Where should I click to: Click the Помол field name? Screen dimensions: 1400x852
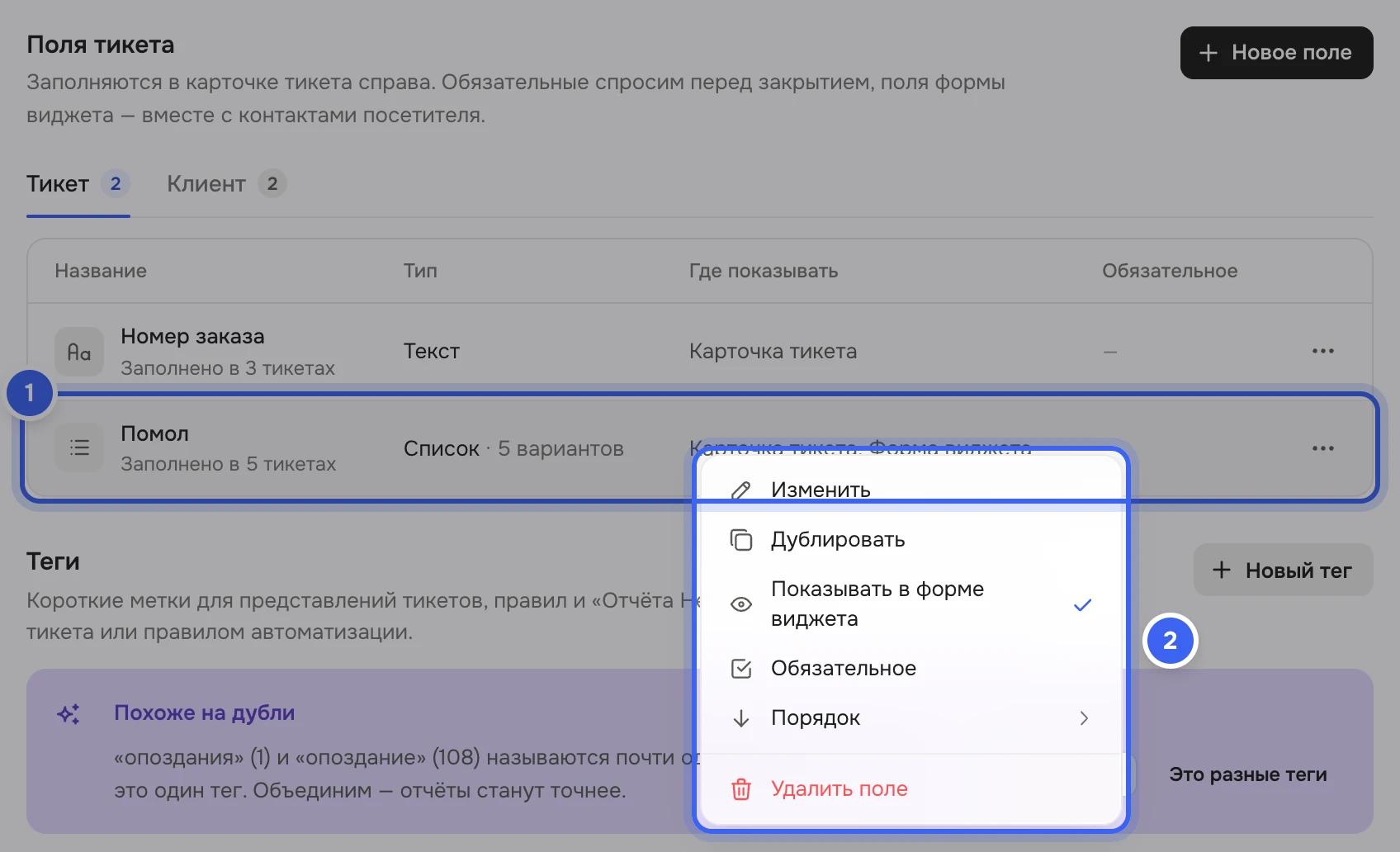click(x=154, y=433)
